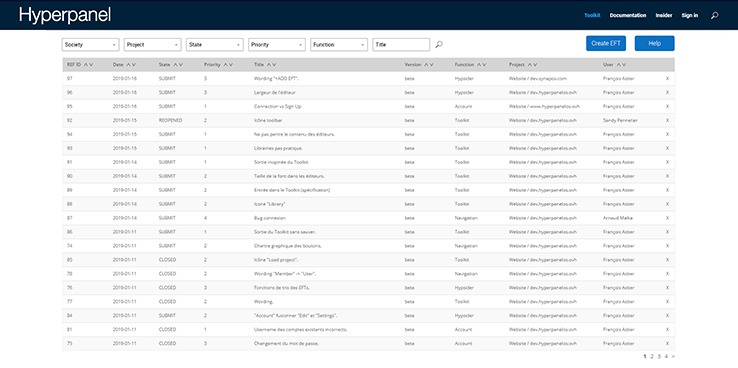Viewport: 738px width, 368px height.
Task: Sort Project column ascending
Action: [529, 64]
